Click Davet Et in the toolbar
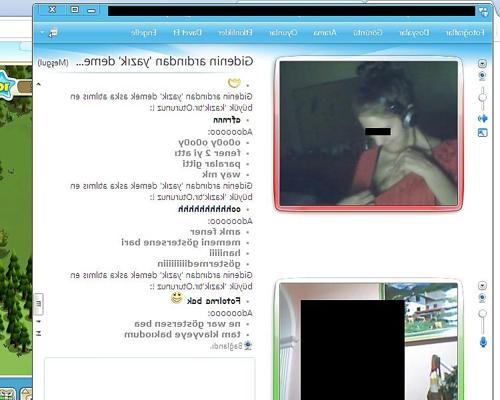Viewport: 500px width, 400px height. [187, 33]
